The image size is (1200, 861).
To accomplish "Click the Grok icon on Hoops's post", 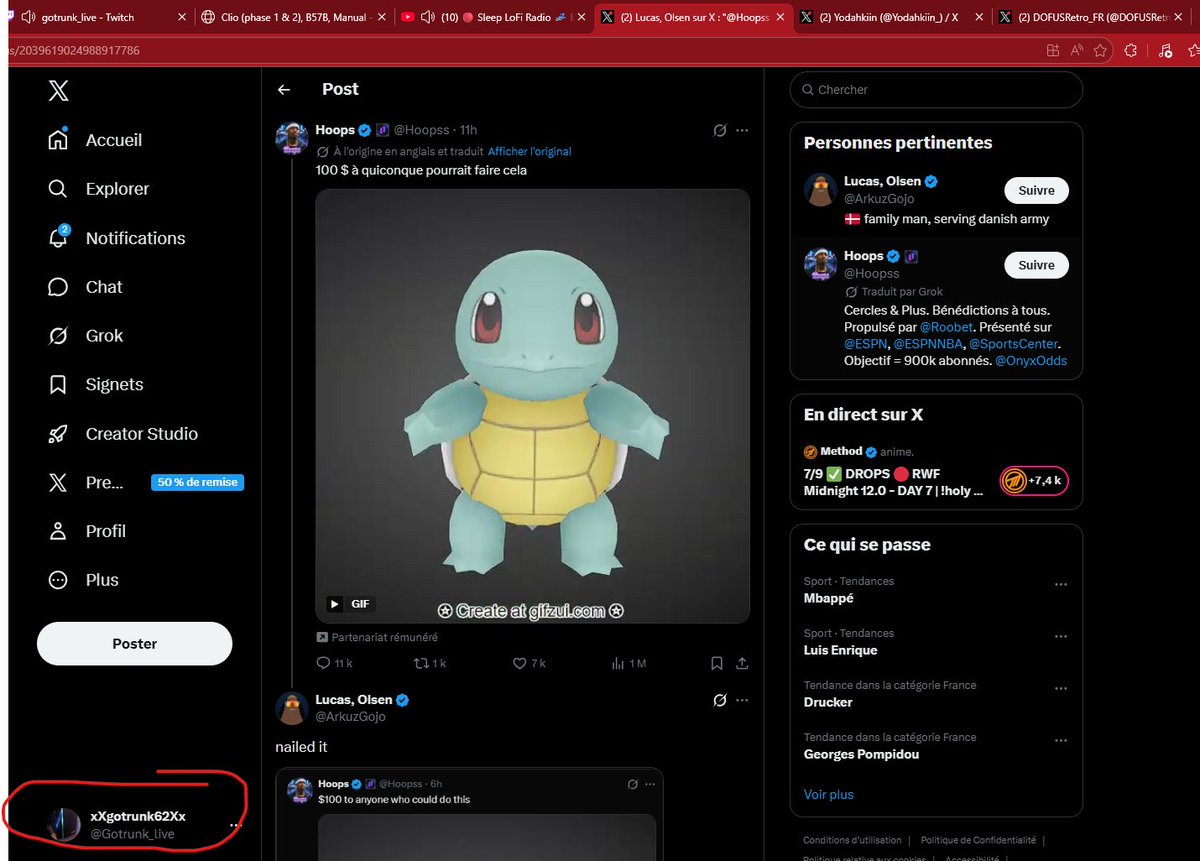I will click(x=719, y=131).
